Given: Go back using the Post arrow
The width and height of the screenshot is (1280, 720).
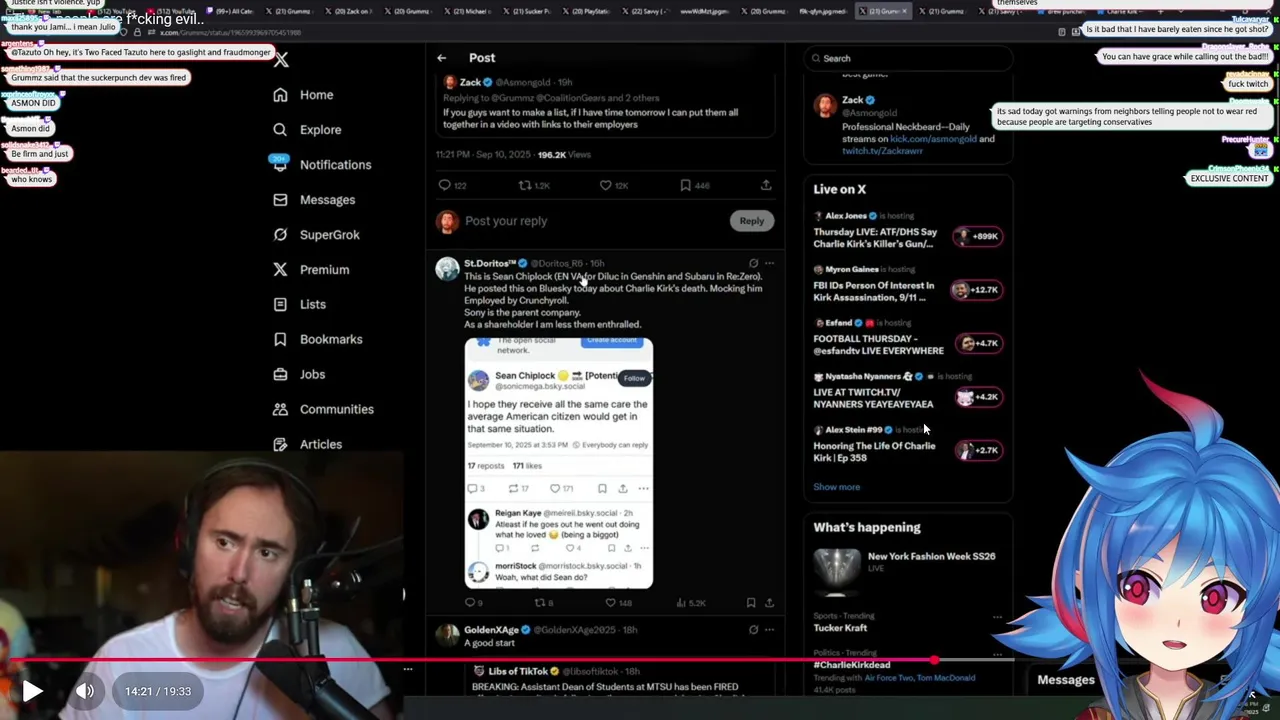Looking at the screenshot, I should [441, 58].
